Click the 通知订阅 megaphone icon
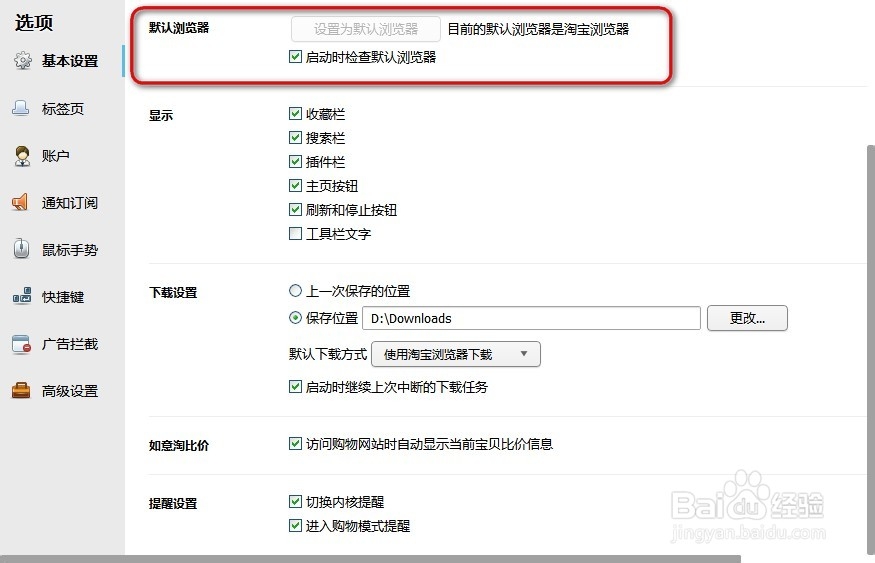The image size is (875, 563). tap(22, 203)
